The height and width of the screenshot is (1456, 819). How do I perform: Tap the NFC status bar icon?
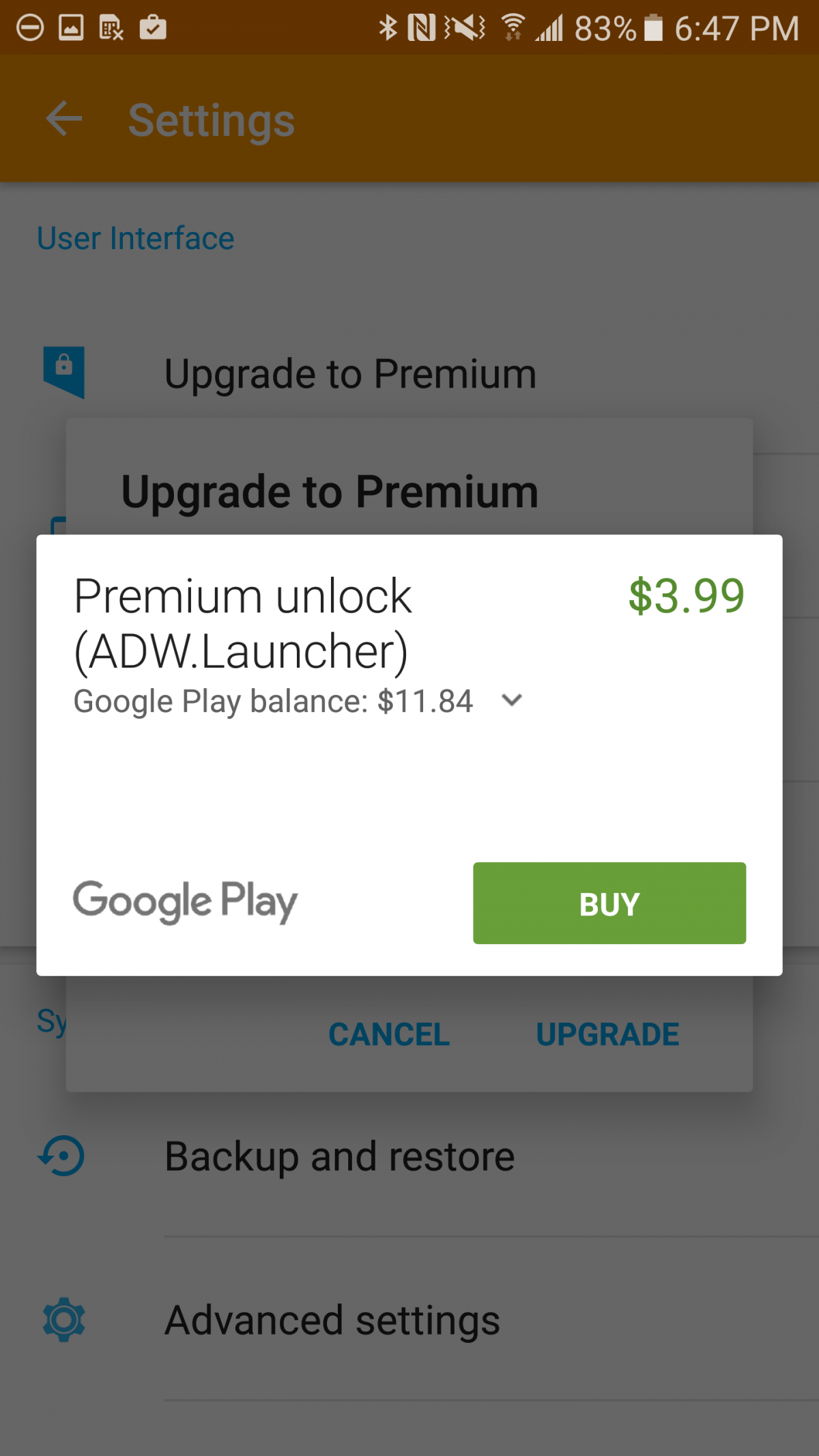[x=421, y=28]
